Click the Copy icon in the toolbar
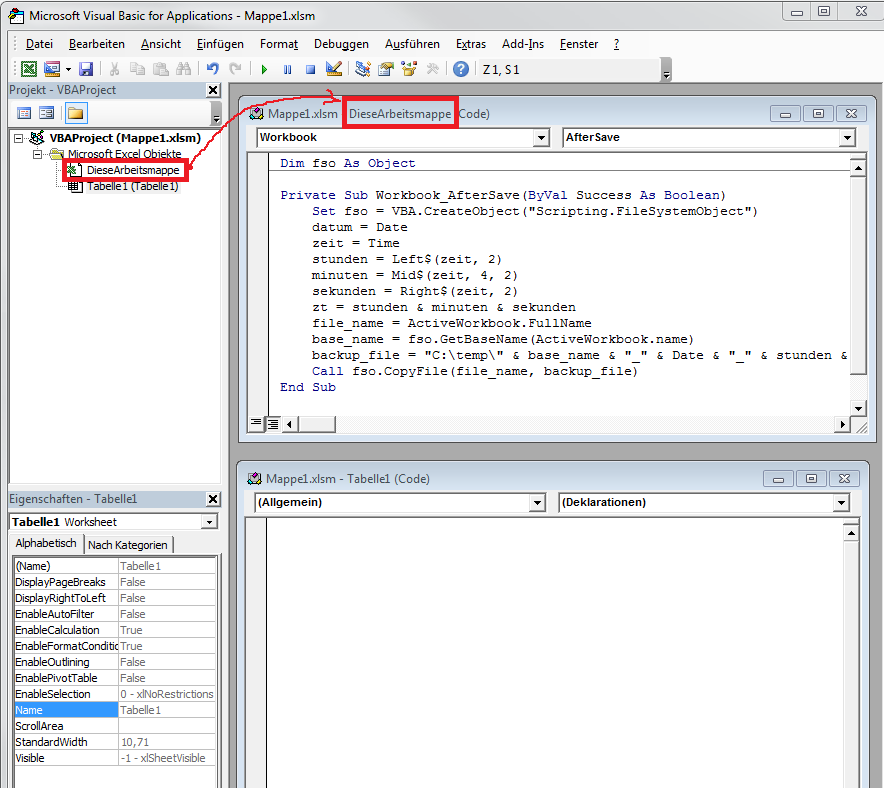 coord(138,69)
